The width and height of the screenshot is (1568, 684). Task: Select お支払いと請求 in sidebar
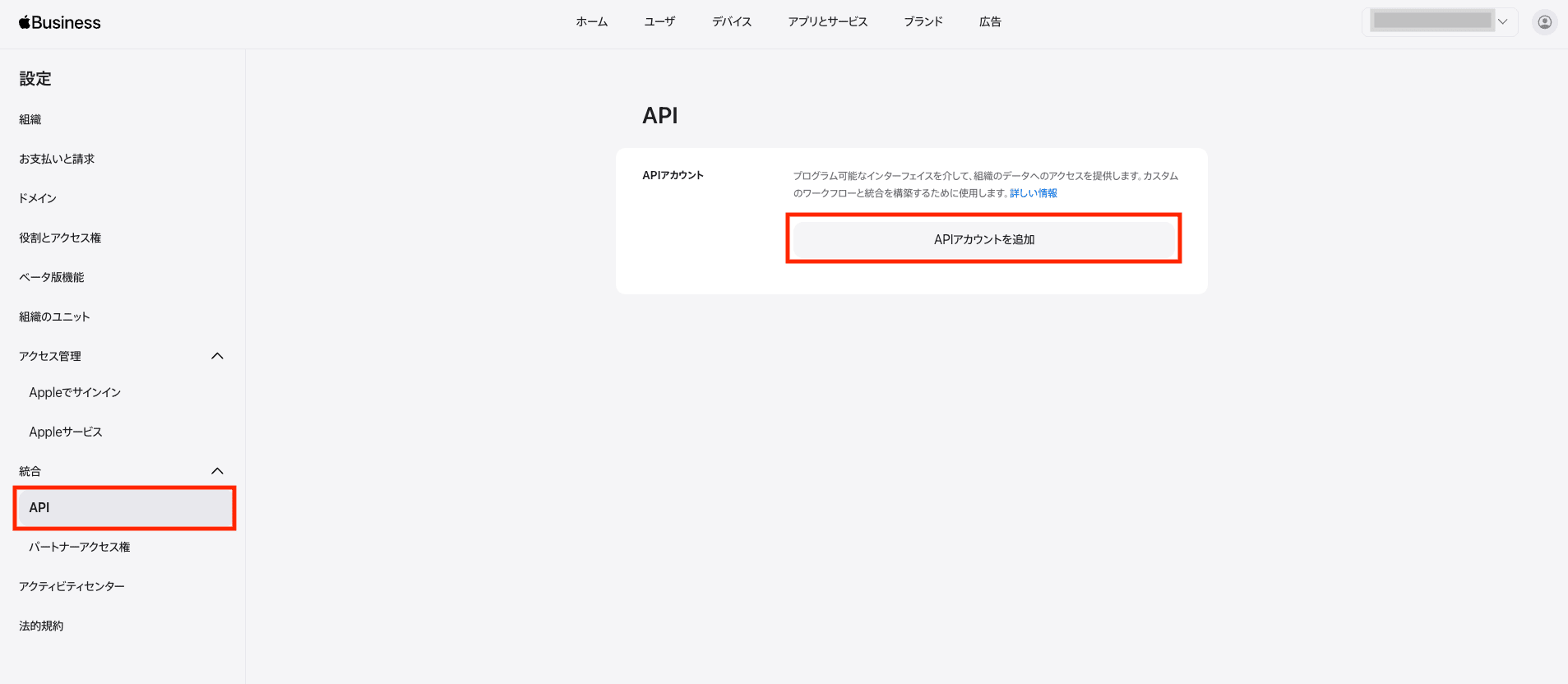coord(57,159)
